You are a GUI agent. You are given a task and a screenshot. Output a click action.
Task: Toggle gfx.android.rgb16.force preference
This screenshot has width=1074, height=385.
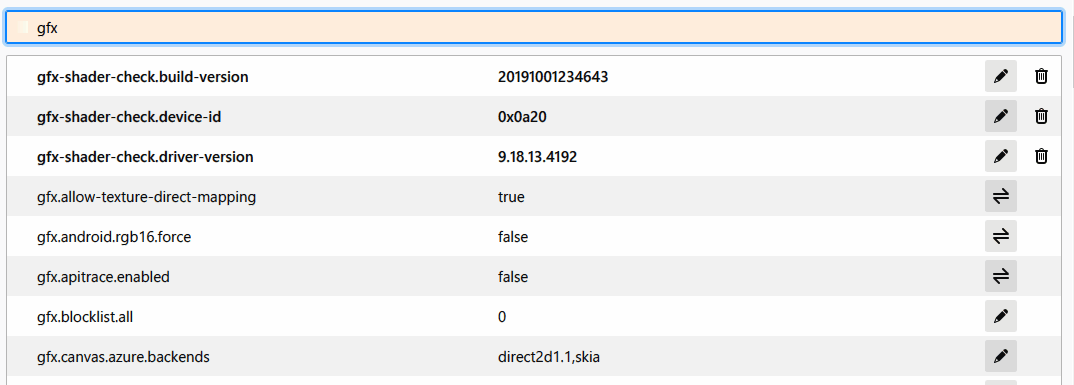coord(1001,236)
